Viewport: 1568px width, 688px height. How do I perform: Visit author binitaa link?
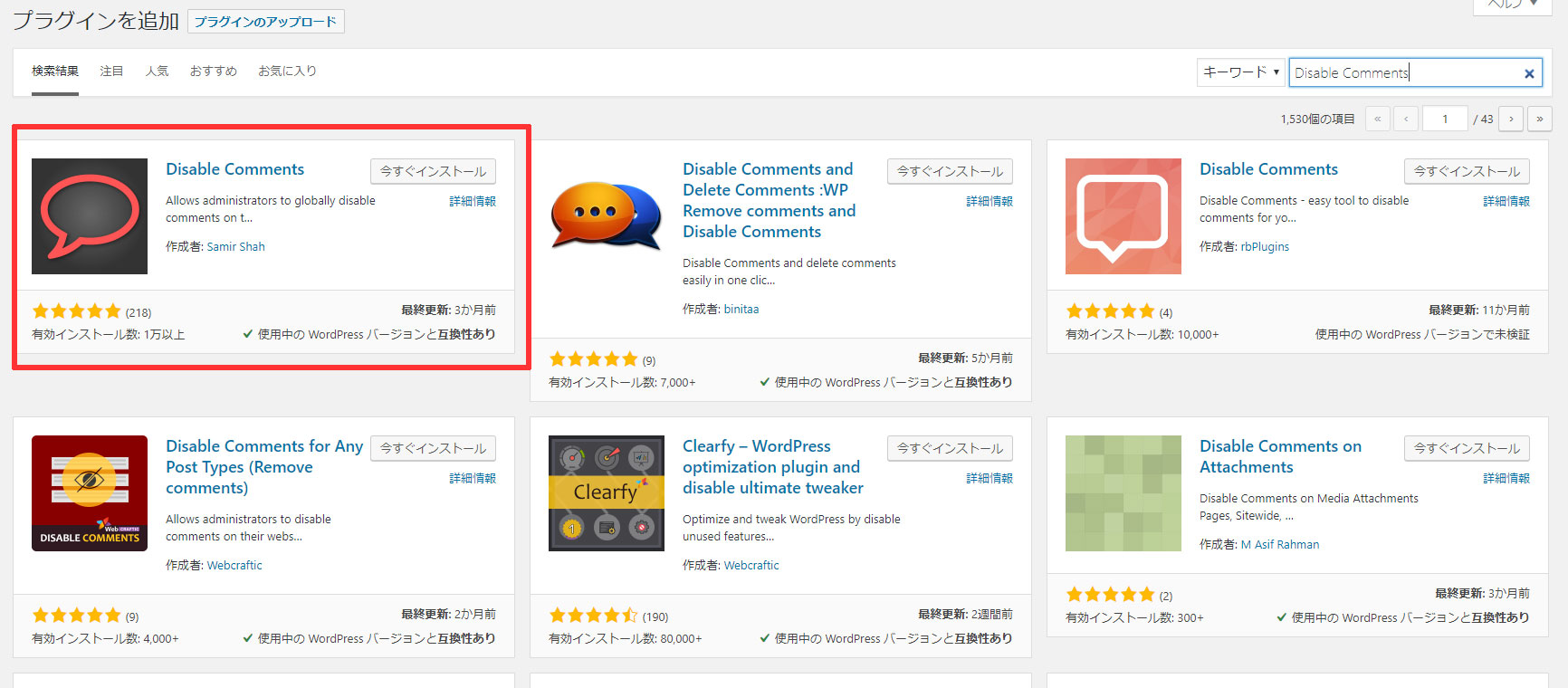[741, 309]
